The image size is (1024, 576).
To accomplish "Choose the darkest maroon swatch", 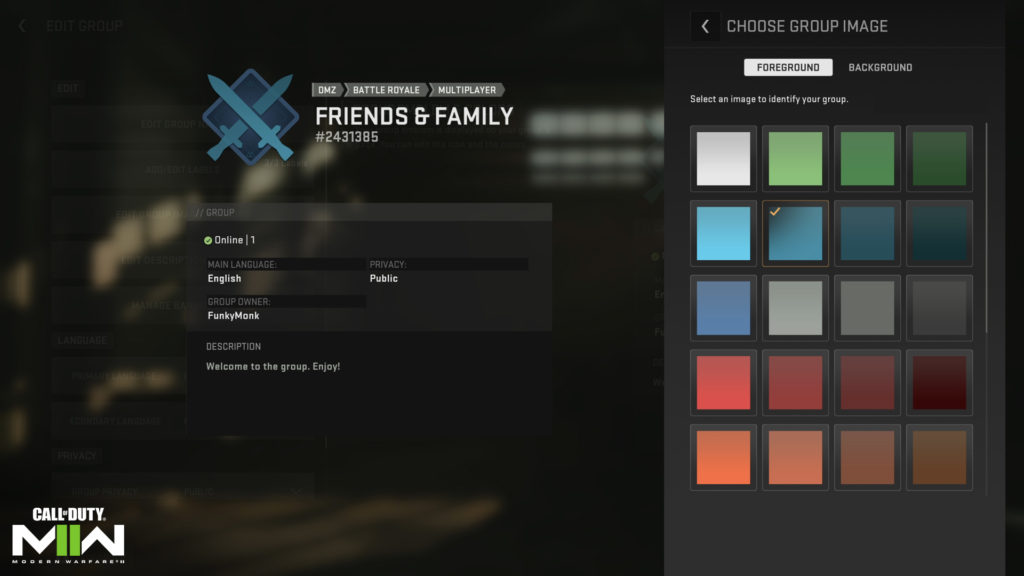I will [x=939, y=382].
